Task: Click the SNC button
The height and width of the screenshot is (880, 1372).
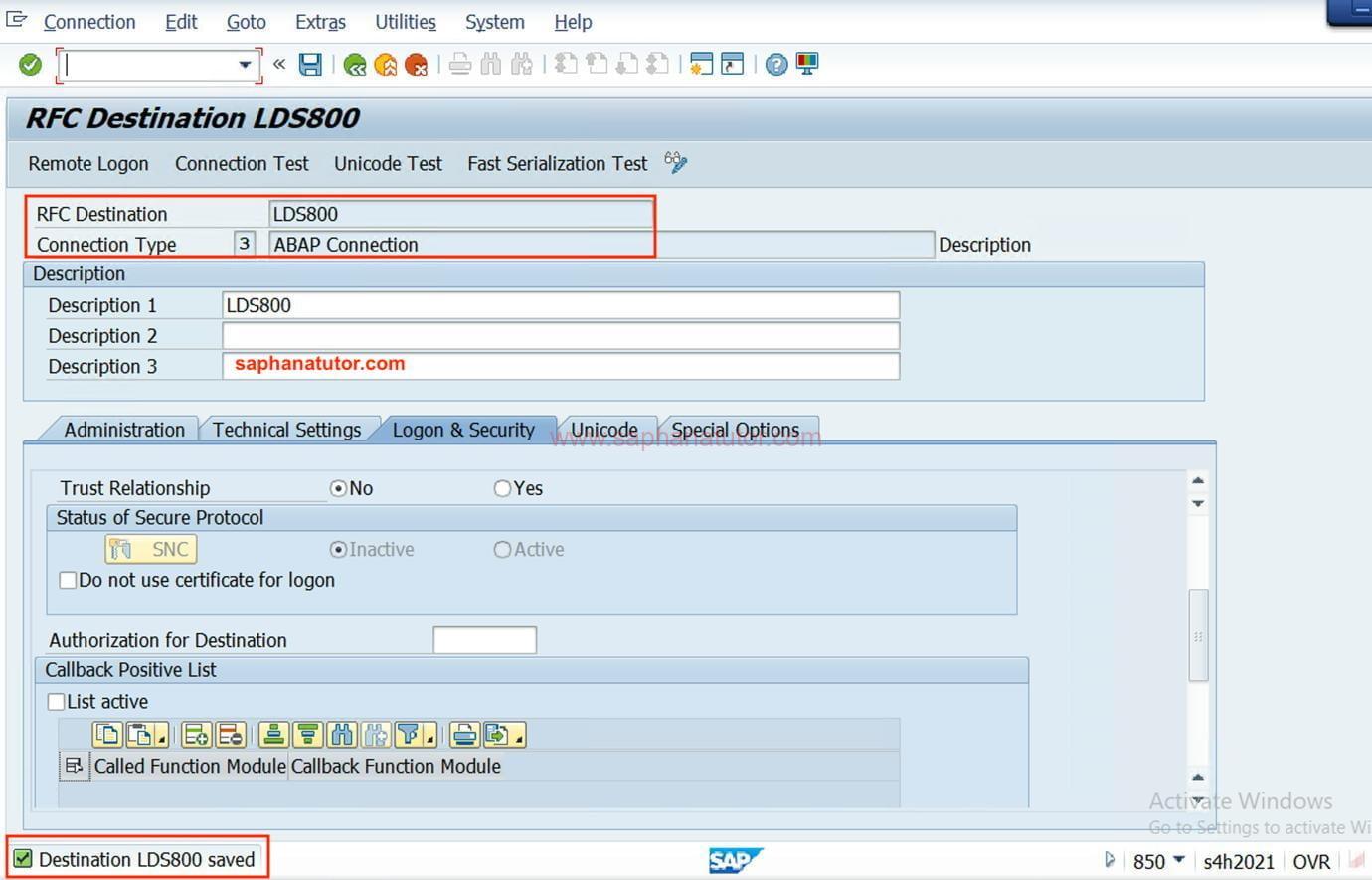Action: coord(151,549)
